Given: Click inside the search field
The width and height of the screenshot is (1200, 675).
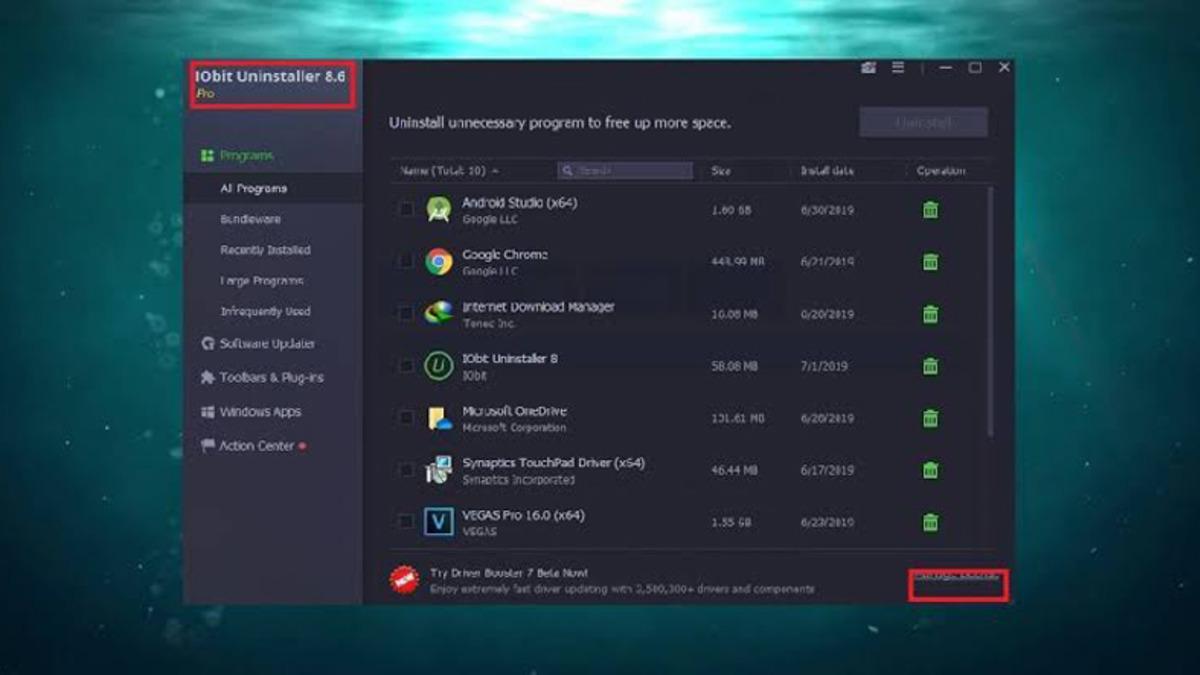Looking at the screenshot, I should (x=625, y=171).
